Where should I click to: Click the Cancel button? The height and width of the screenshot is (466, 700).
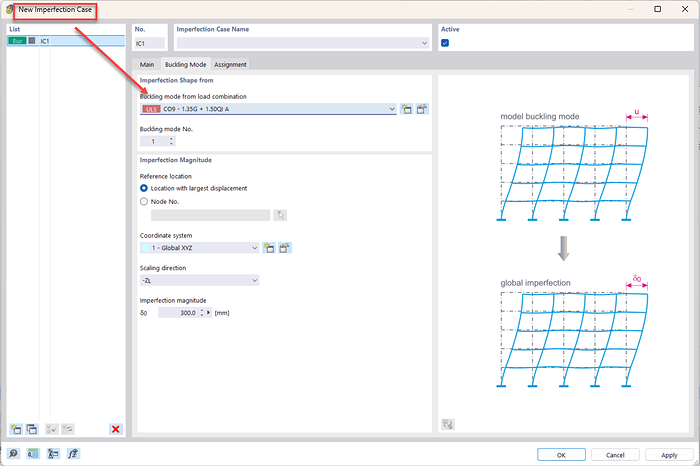pos(615,455)
